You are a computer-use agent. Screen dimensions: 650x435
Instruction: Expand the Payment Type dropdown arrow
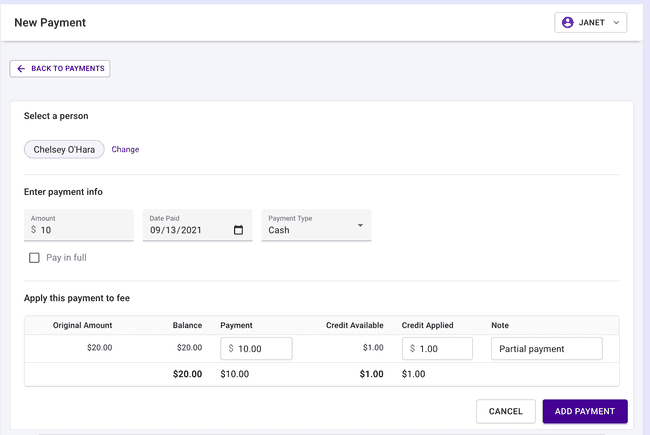[360, 226]
